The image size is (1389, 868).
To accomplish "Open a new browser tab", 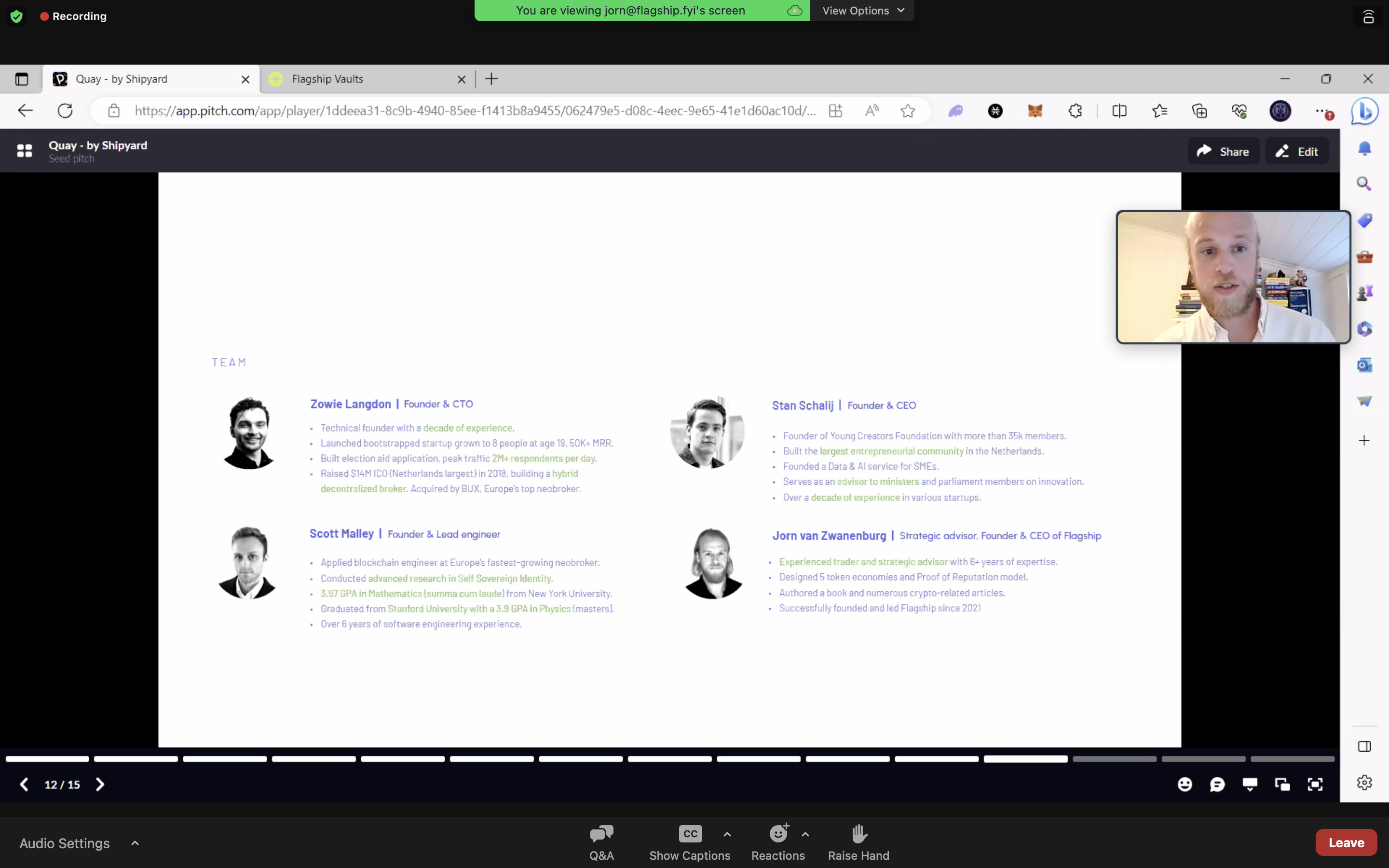I will [x=491, y=79].
